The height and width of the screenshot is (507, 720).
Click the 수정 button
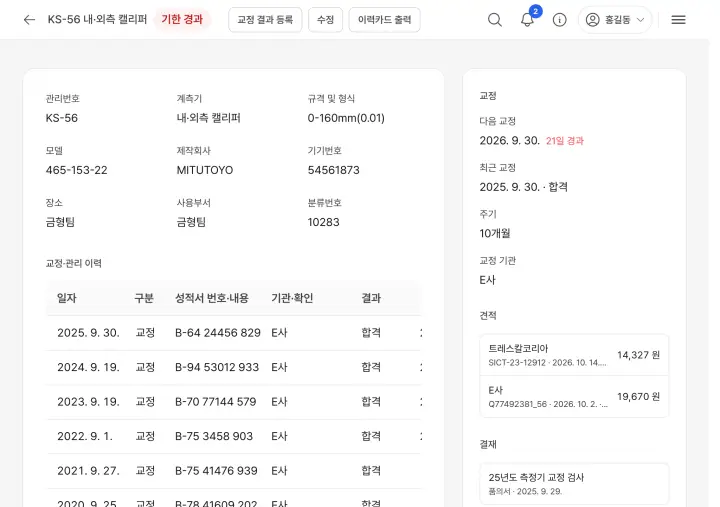pyautogui.click(x=325, y=20)
